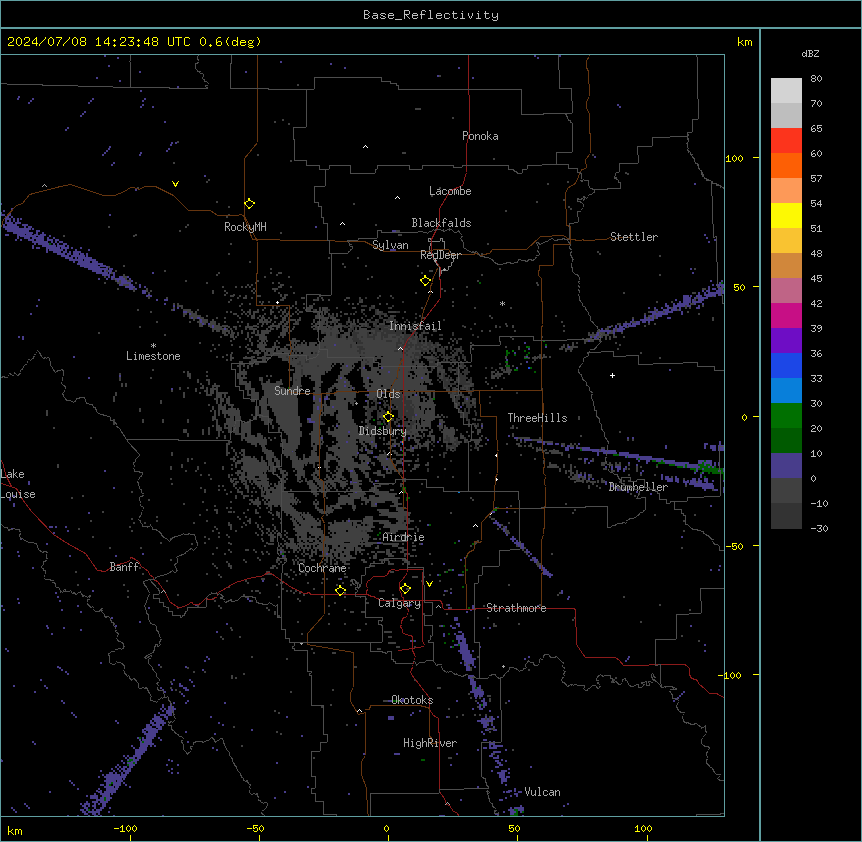Click the asterisk marker above Limestone
This screenshot has height=842, width=862.
(153, 346)
